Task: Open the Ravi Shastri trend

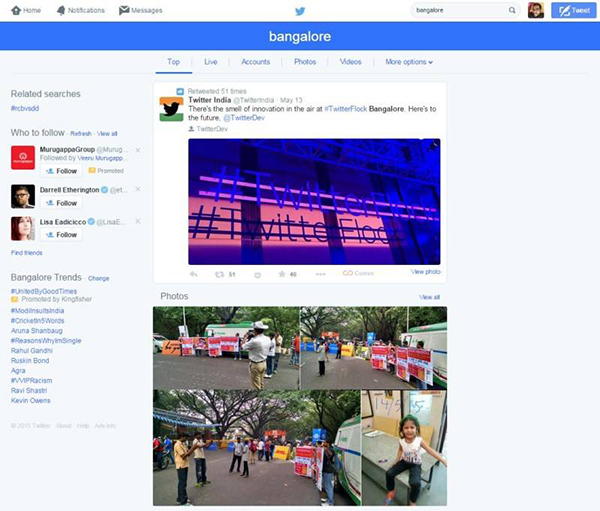Action: click(29, 390)
